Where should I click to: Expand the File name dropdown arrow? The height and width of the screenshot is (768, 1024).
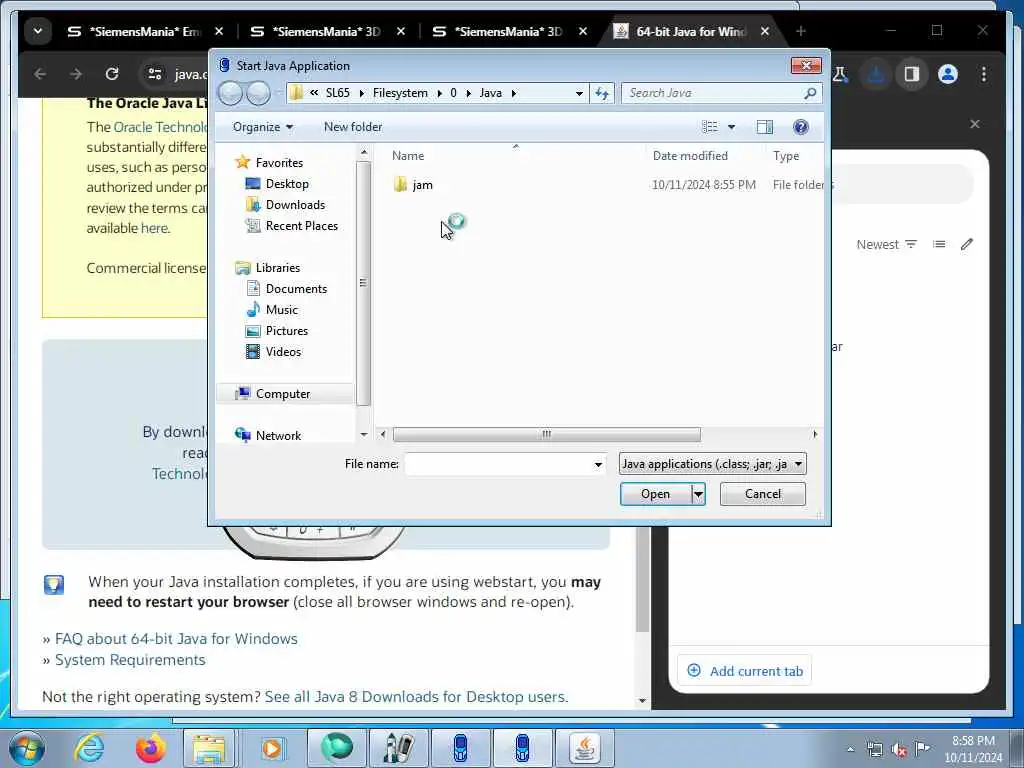click(598, 464)
